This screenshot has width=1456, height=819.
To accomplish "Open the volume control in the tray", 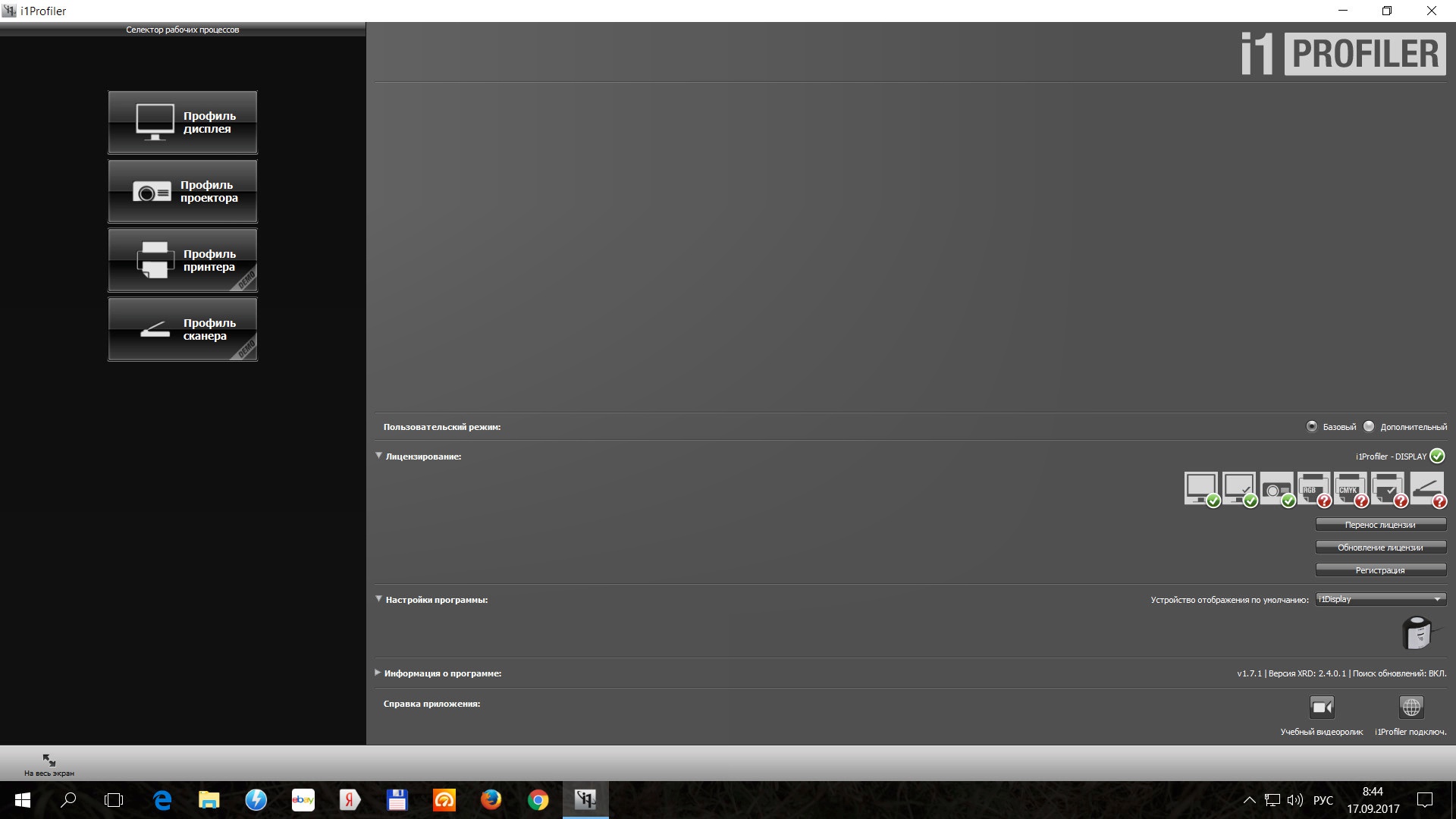I will [x=1295, y=800].
